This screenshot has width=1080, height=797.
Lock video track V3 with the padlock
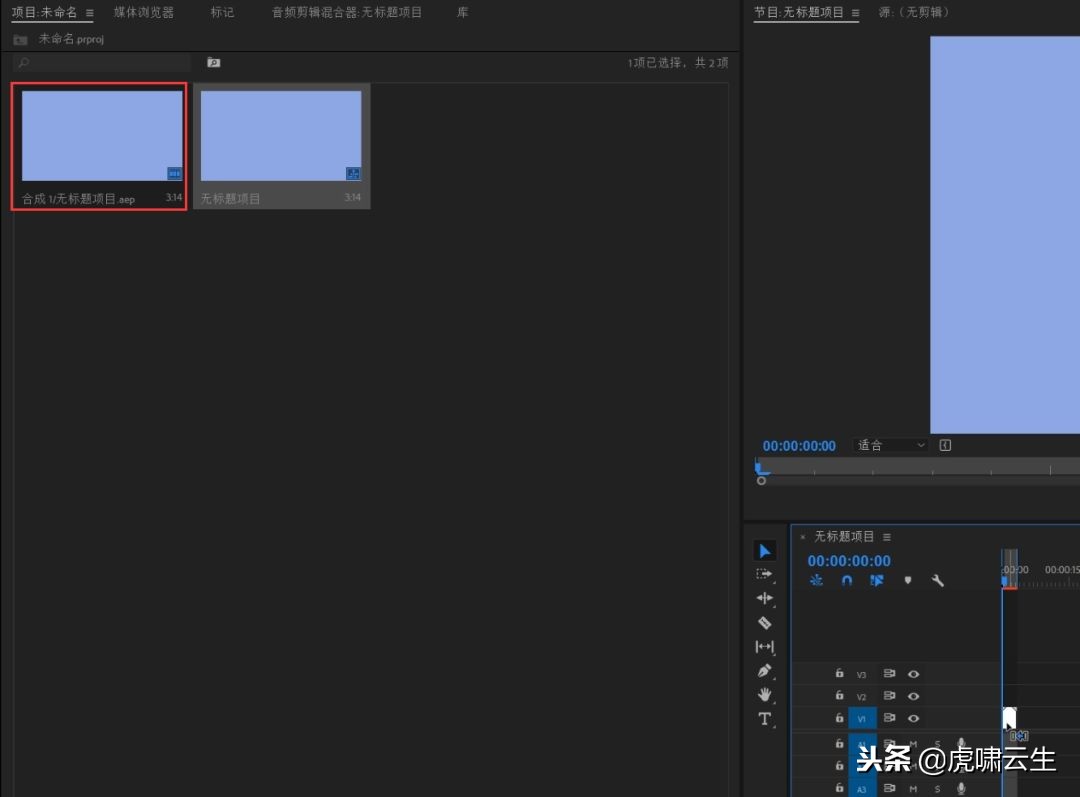840,674
